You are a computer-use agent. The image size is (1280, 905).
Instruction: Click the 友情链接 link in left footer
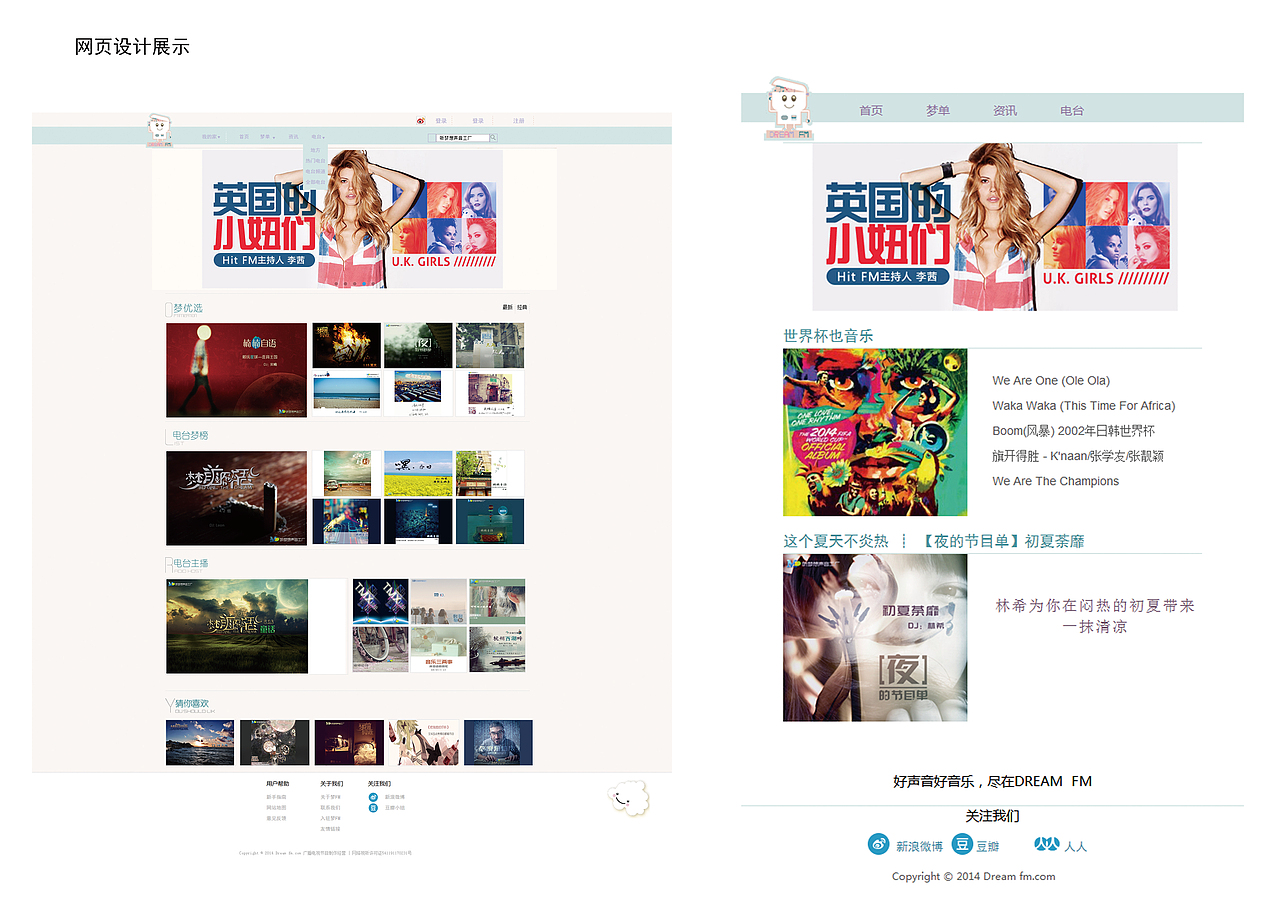[x=330, y=829]
